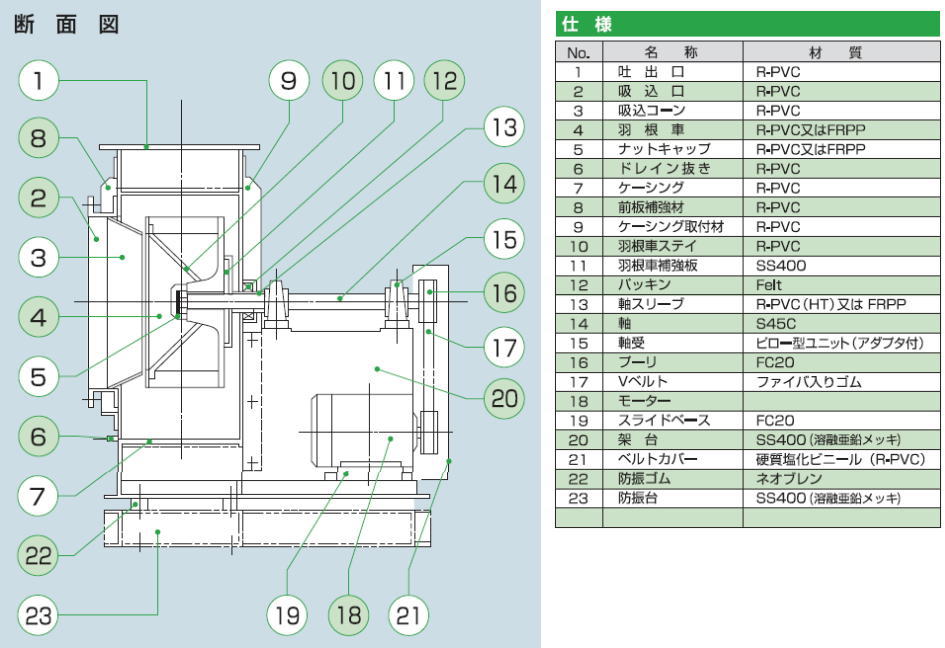Click the 吐出口 name cell
This screenshot has height=648, width=945.
673,72
